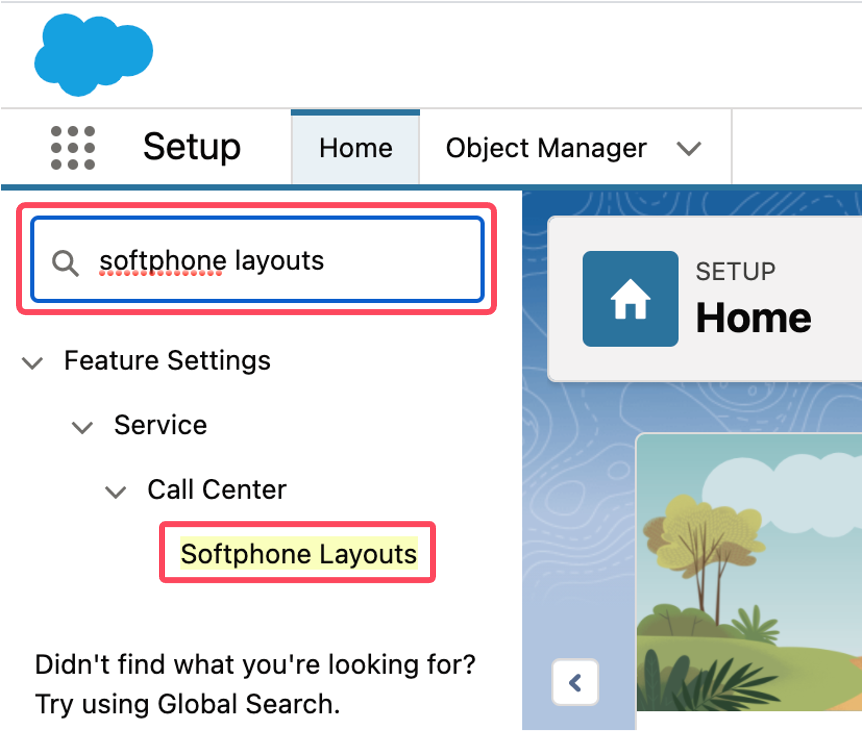
Task: Click the landscape illustration image
Action: click(x=749, y=573)
